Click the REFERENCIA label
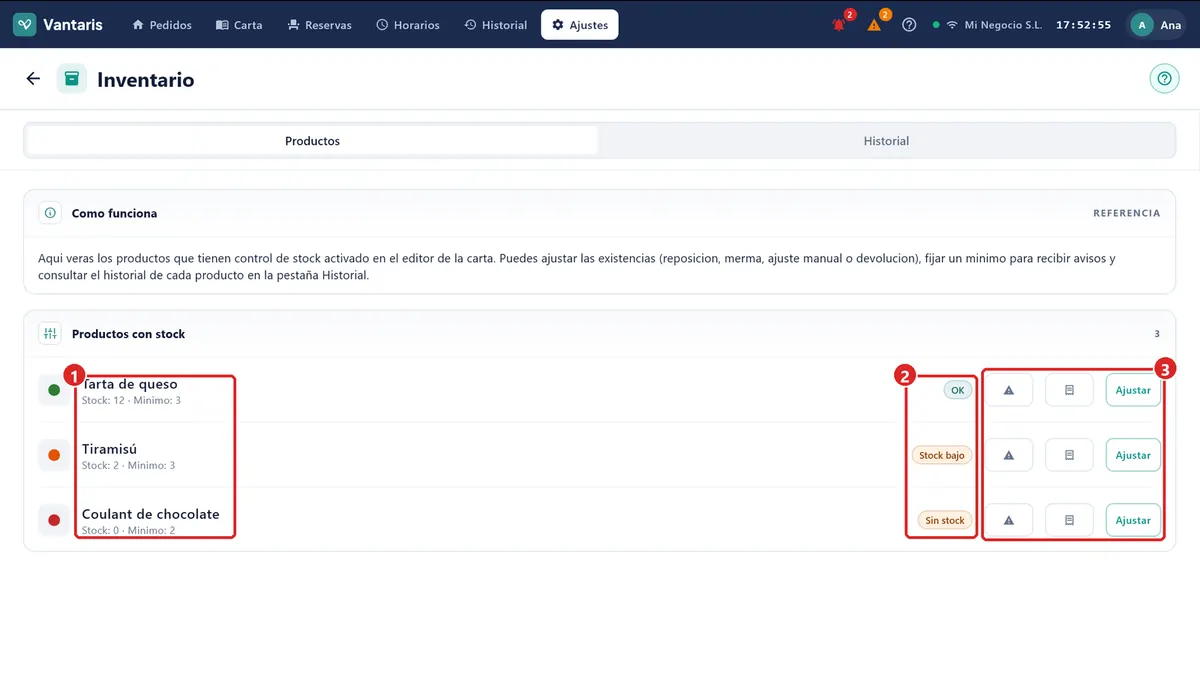Image resolution: width=1200 pixels, height=692 pixels. tap(1126, 213)
